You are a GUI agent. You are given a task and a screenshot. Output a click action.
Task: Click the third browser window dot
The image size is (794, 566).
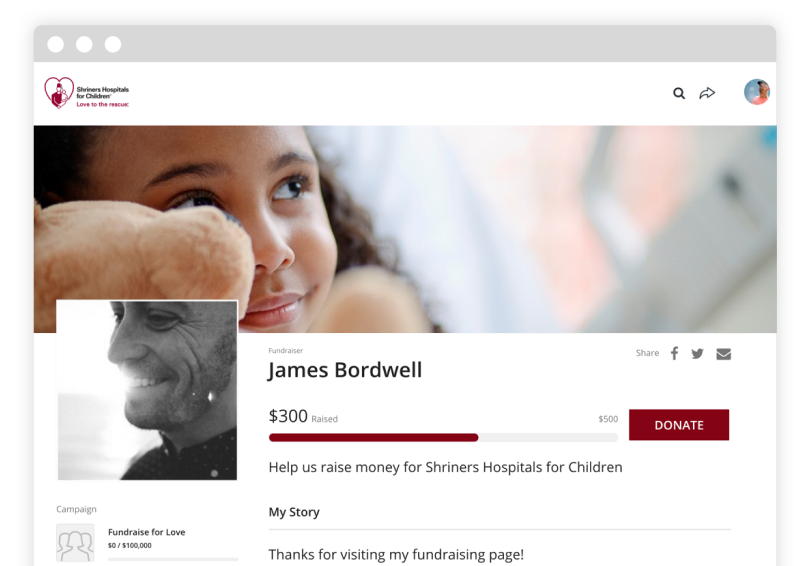(113, 44)
